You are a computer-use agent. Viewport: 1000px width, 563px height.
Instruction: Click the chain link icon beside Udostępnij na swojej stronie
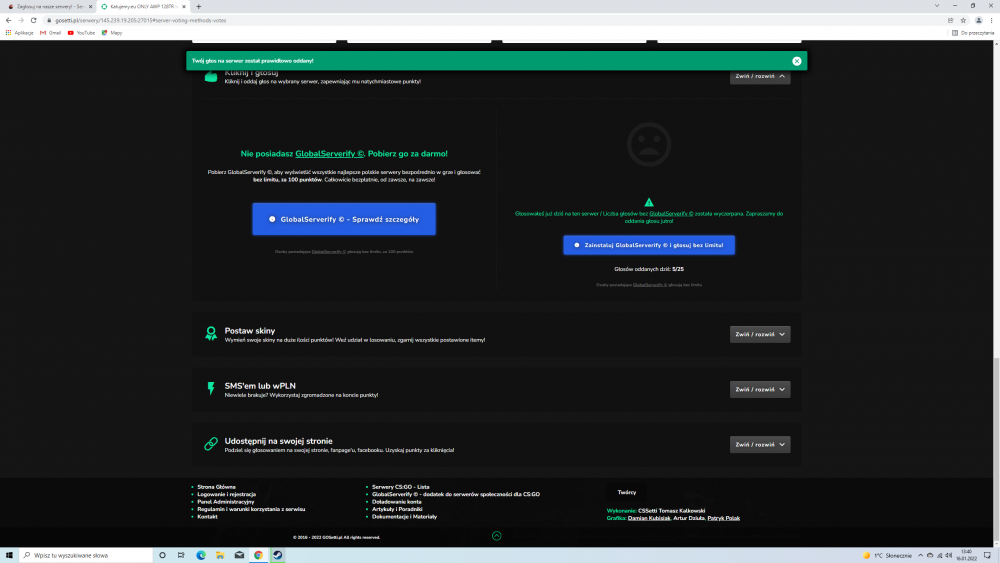(x=211, y=444)
